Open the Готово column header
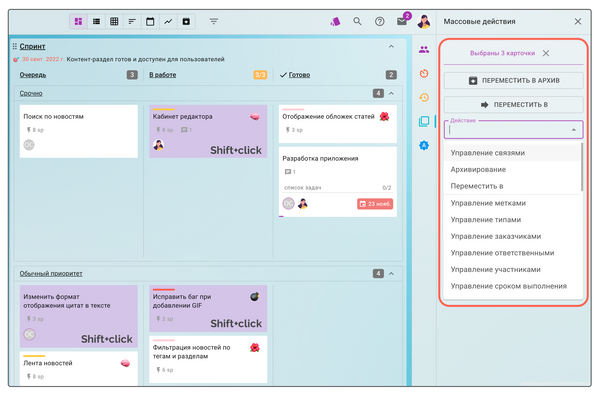 [299, 75]
